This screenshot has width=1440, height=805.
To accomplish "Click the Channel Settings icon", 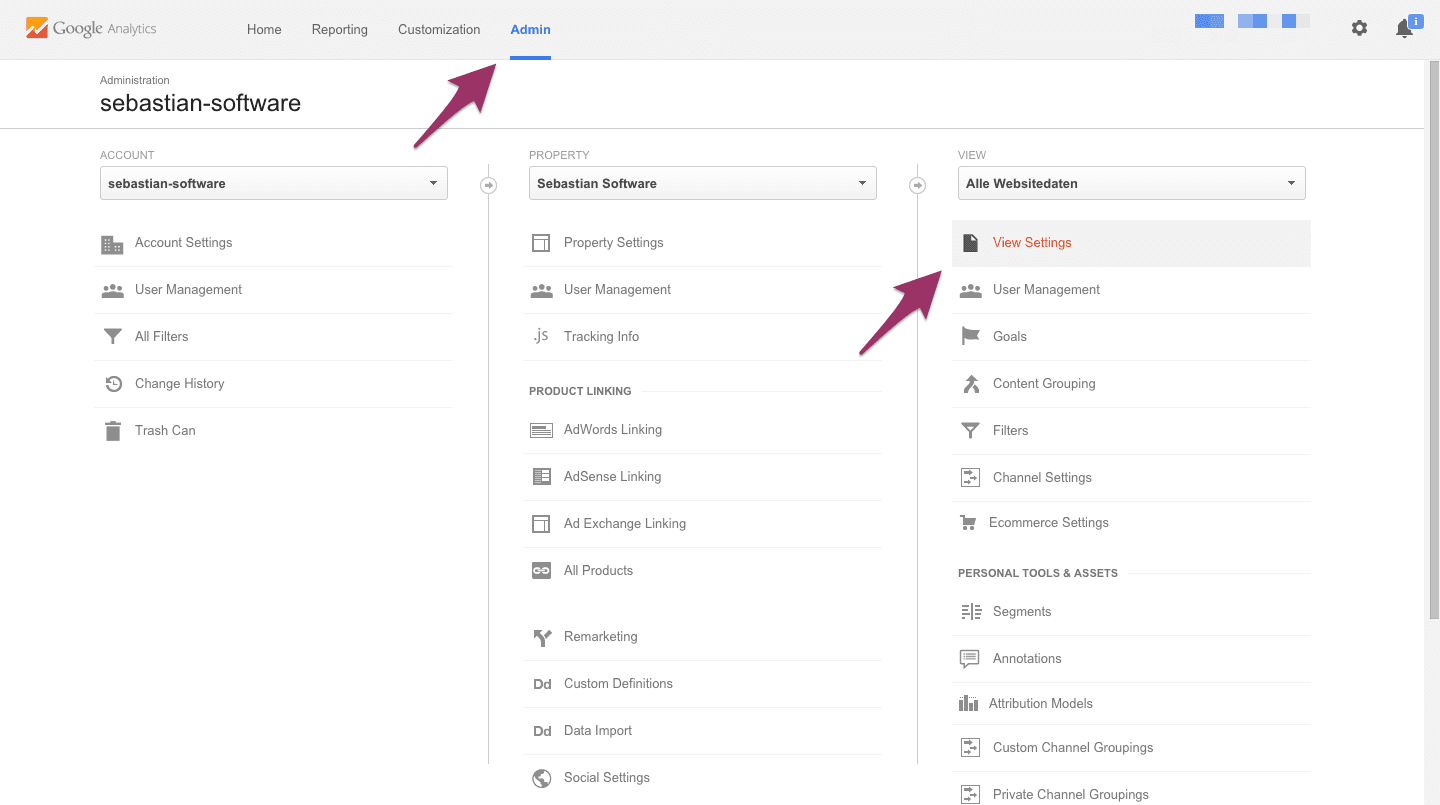I will [x=970, y=478].
